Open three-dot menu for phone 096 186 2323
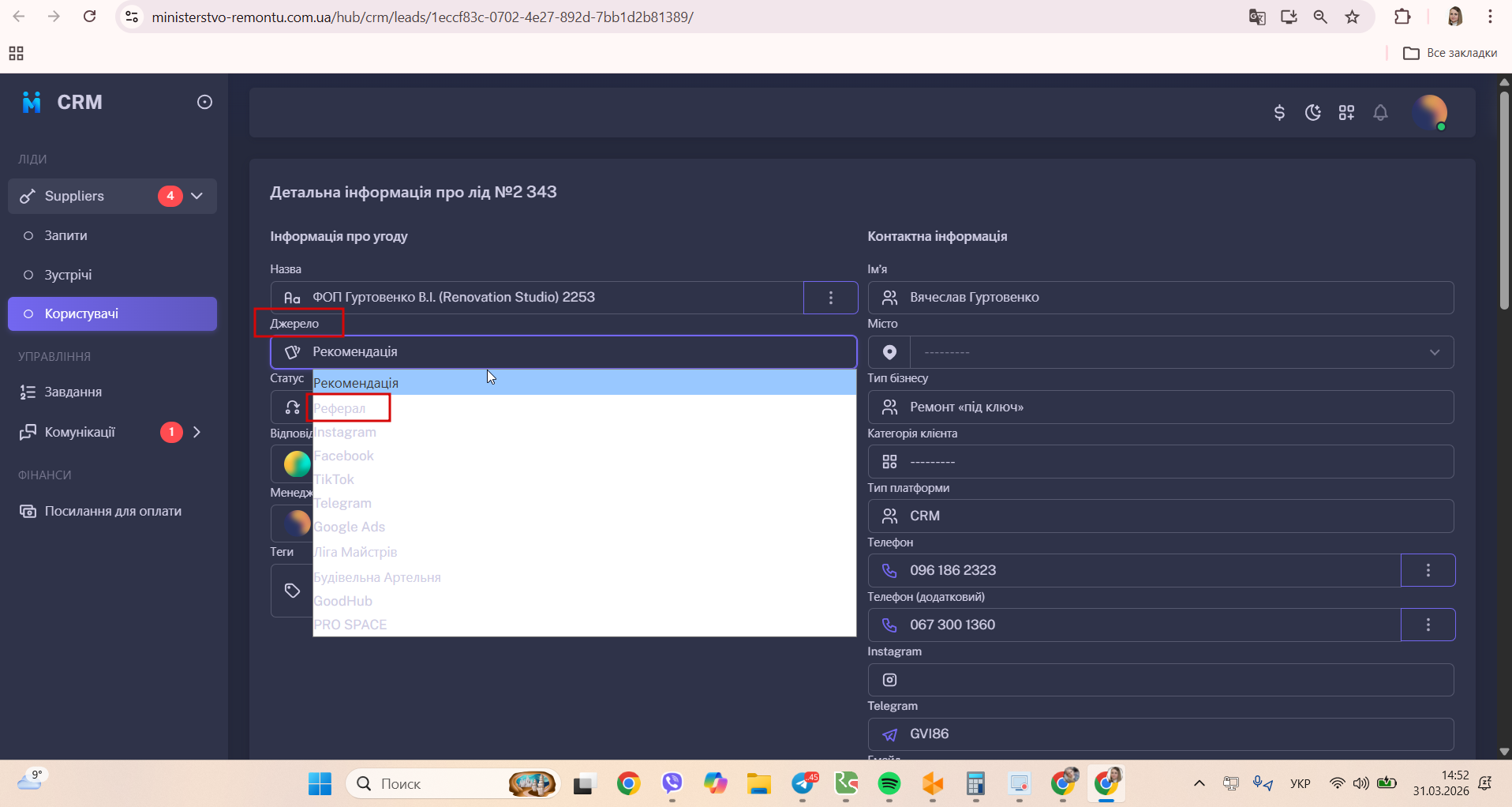The height and width of the screenshot is (807, 1512). coord(1428,570)
